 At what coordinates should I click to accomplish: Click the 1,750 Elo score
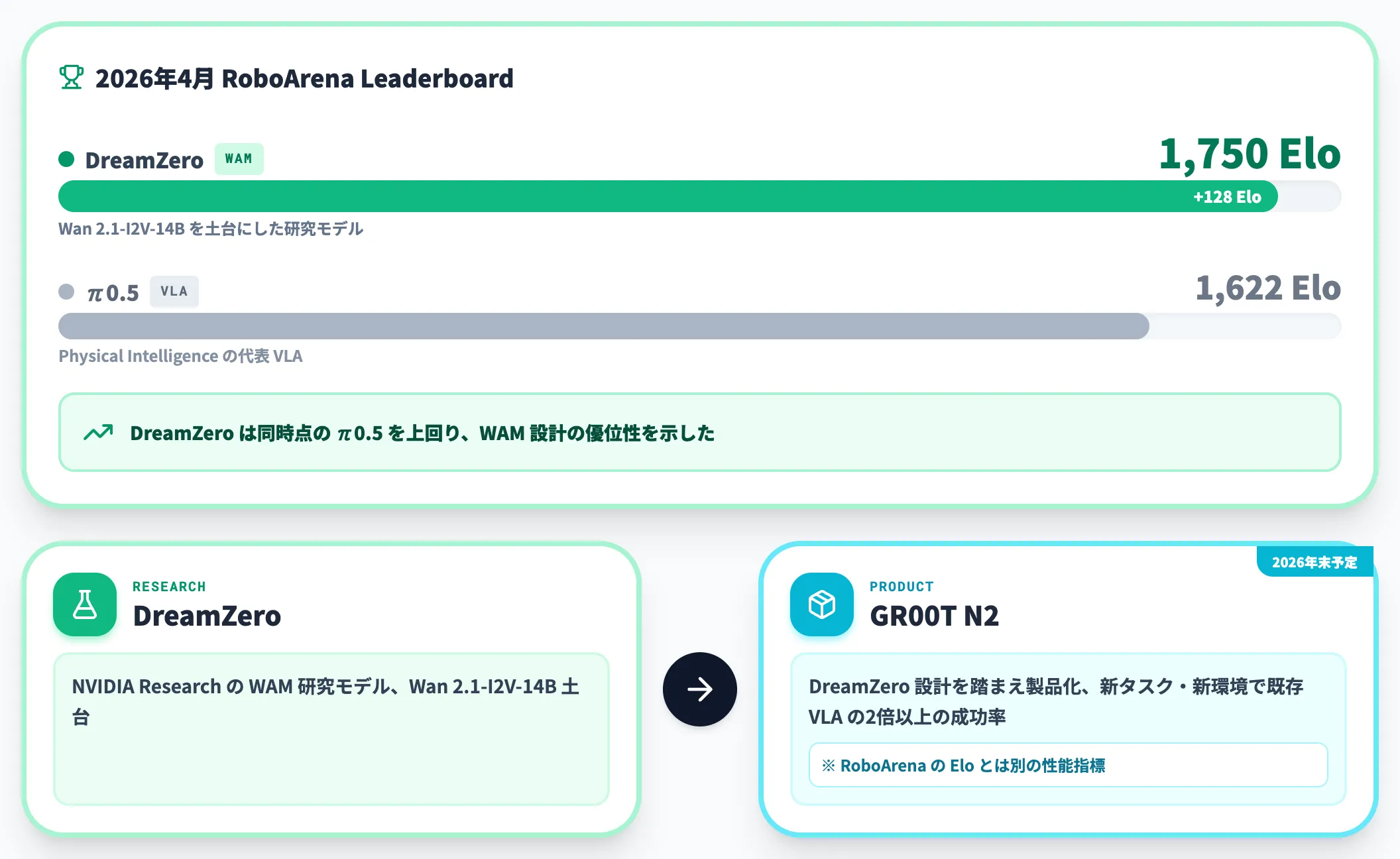click(1250, 154)
